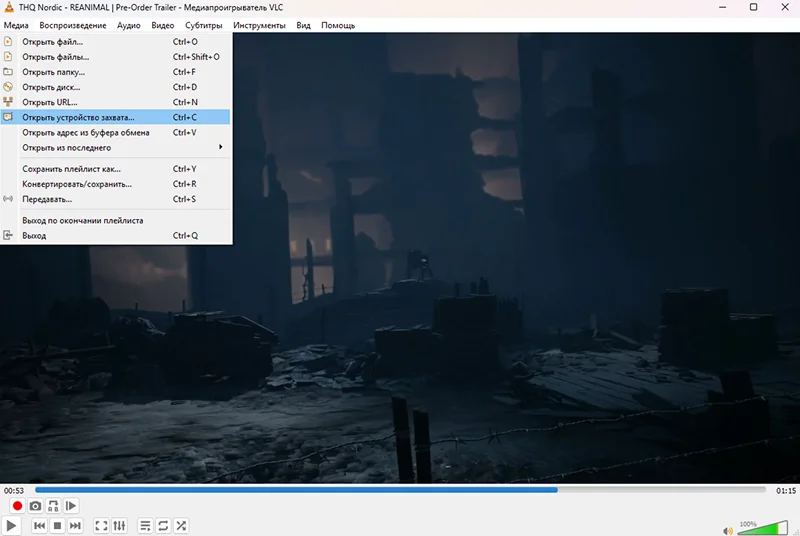Click the red Record button
800x536 pixels.
(x=17, y=506)
